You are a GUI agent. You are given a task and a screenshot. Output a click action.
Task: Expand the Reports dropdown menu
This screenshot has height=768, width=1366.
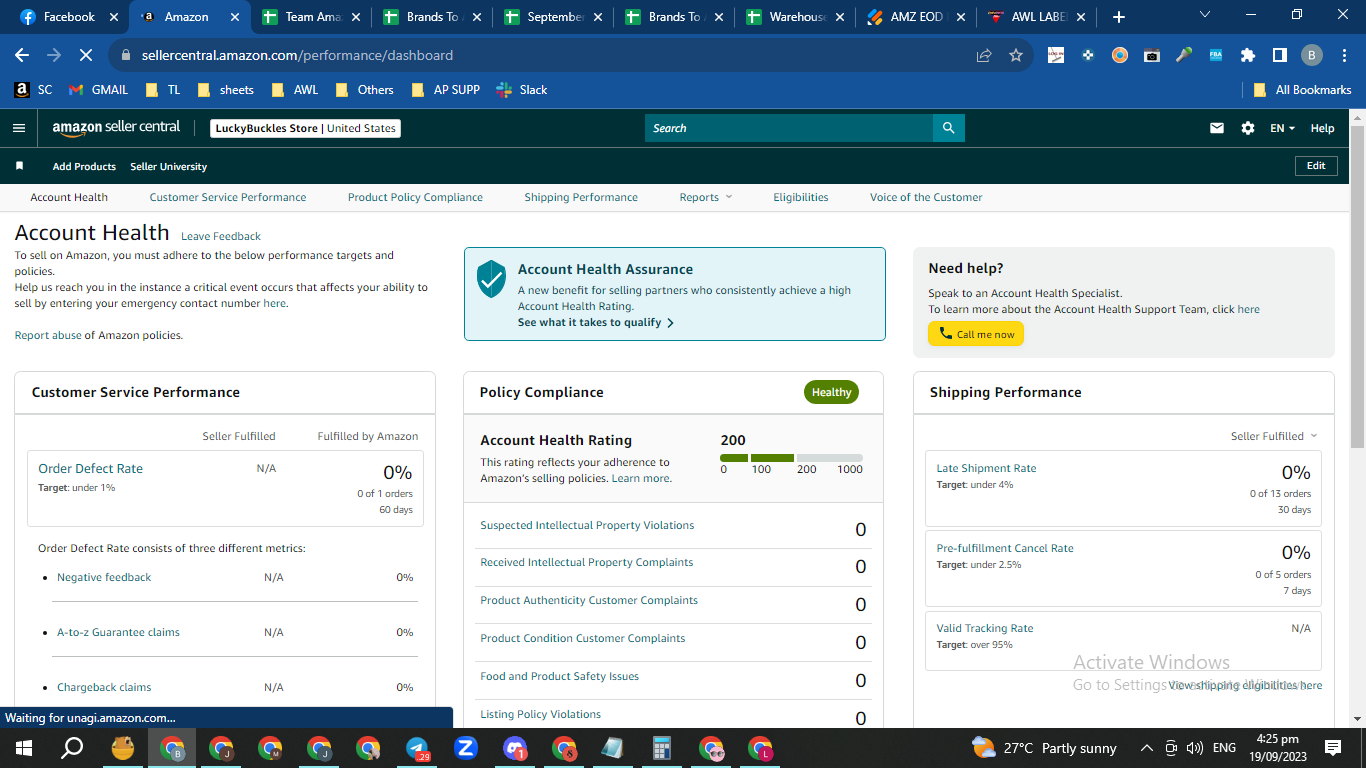pos(706,197)
